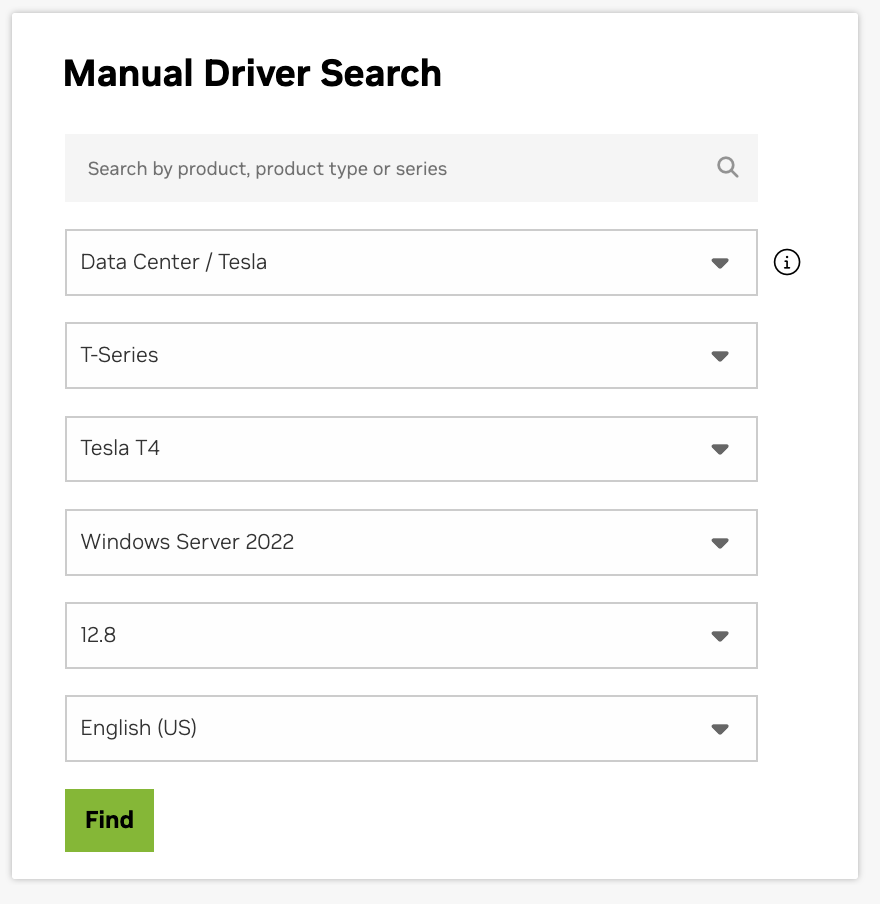Click the caret icon on the 12.8 field
880x904 pixels.
(719, 636)
